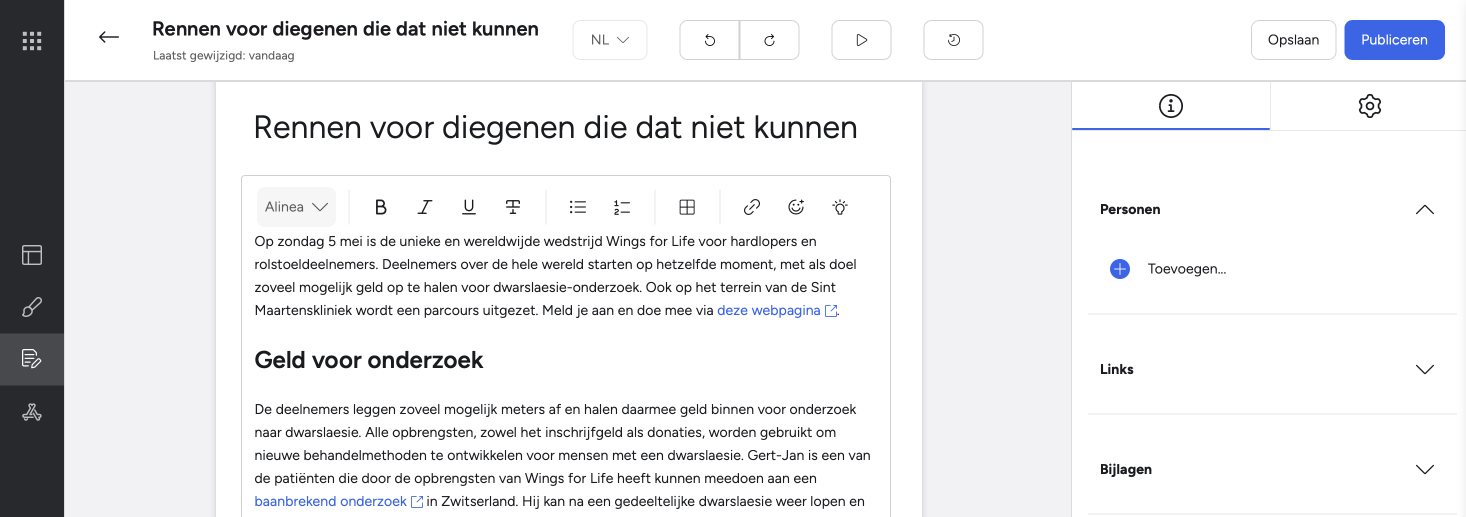
Task: Insert a bulleted list
Action: pos(578,207)
